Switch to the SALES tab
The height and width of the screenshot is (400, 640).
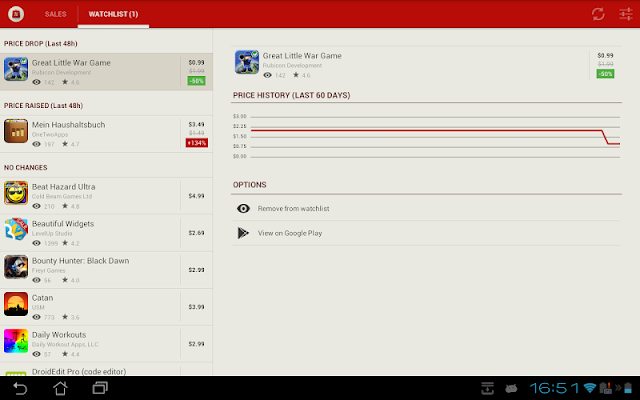pyautogui.click(x=56, y=14)
